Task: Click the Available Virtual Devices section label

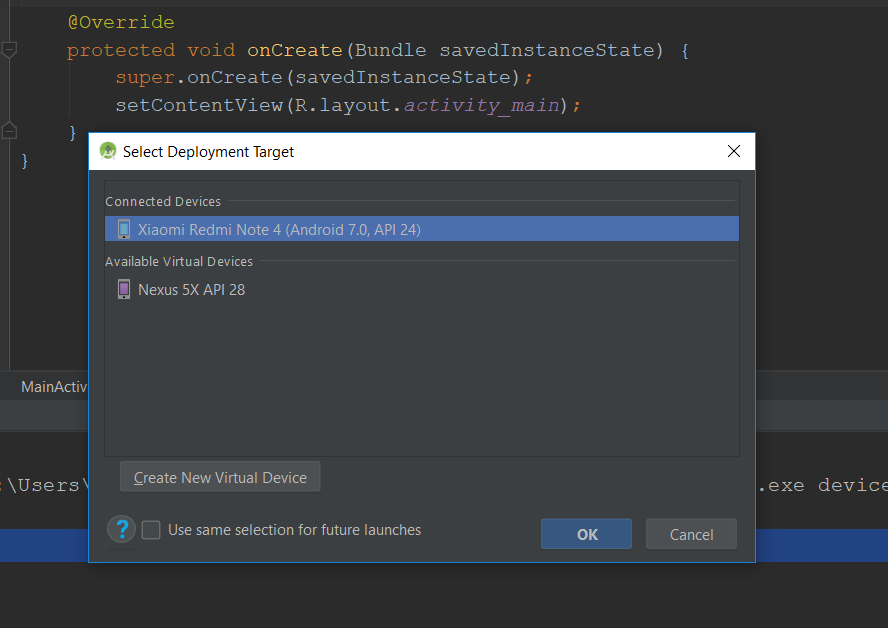Action: click(x=179, y=262)
